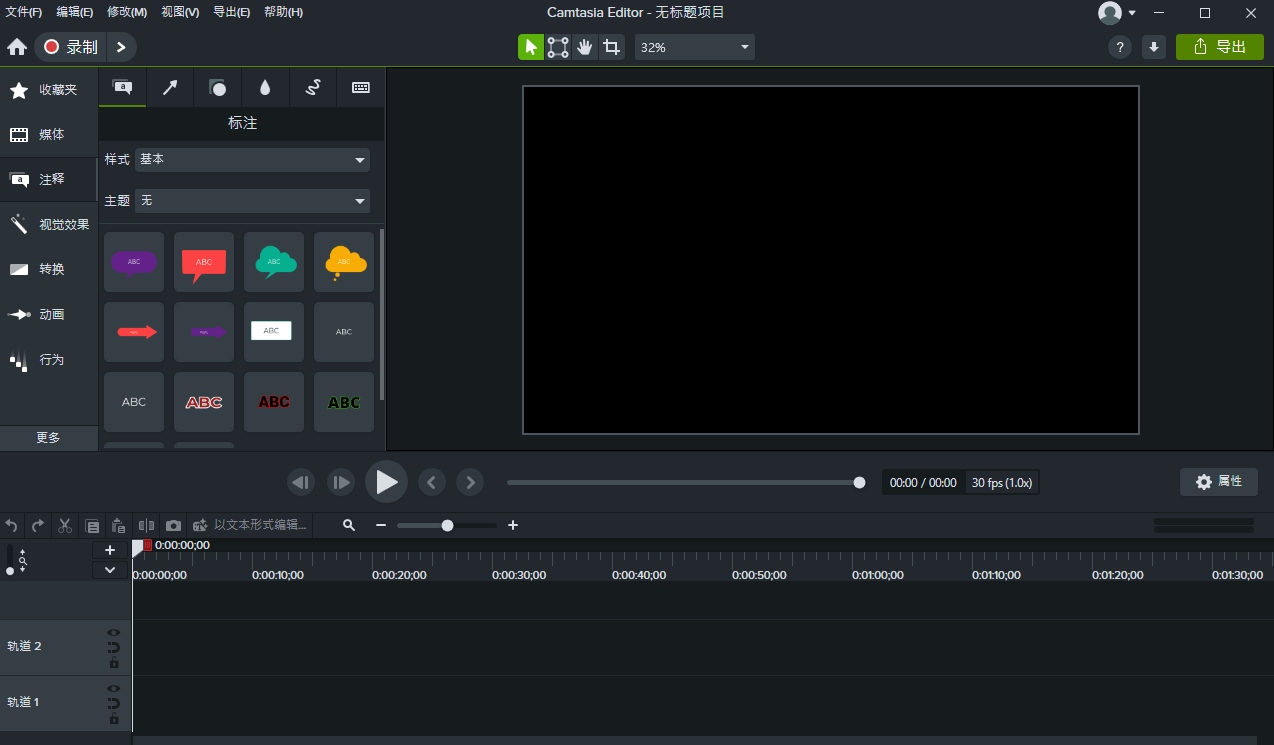Open the arrows and lines annotation tab
Image resolution: width=1274 pixels, height=745 pixels.
170,88
